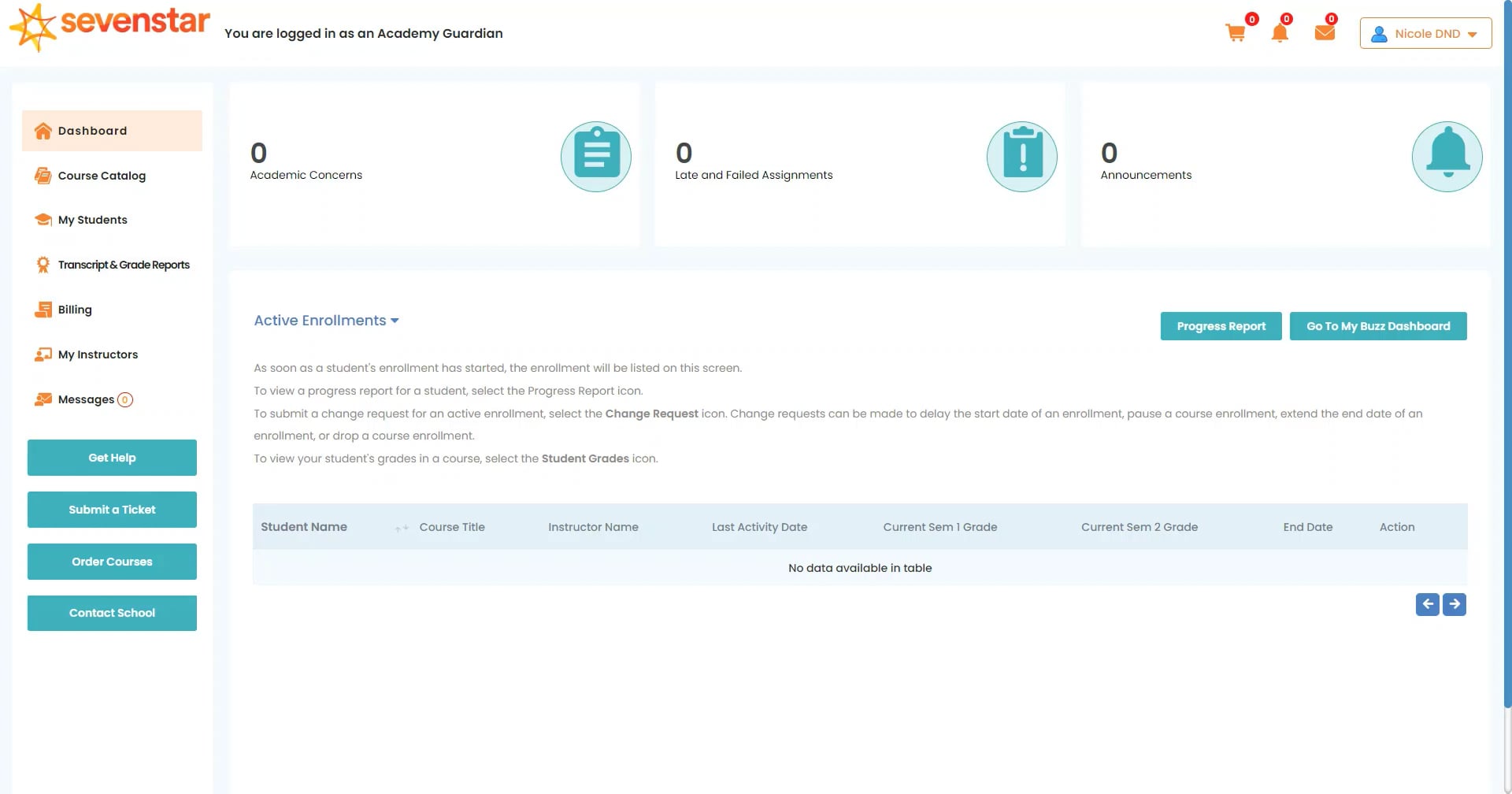Click the previous page arrow under the table
Viewport: 1512px width, 794px height.
(1427, 604)
